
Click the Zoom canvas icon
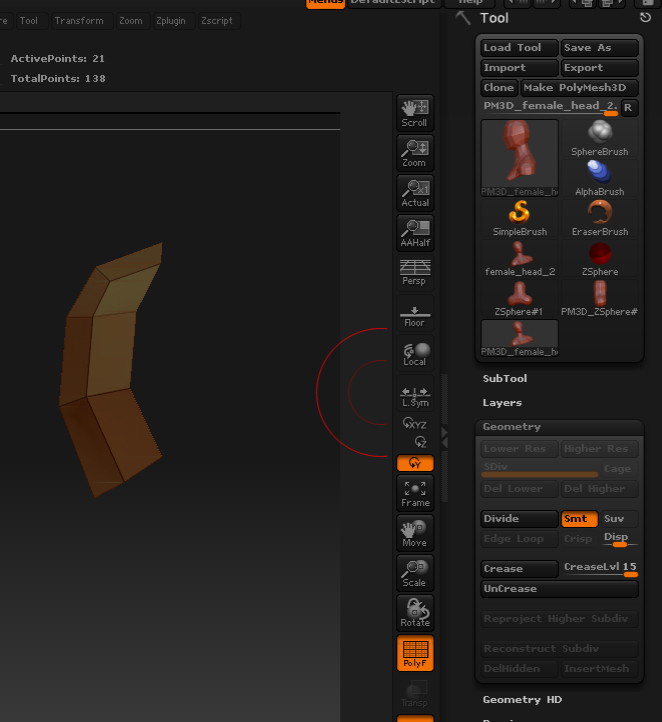tap(415, 153)
